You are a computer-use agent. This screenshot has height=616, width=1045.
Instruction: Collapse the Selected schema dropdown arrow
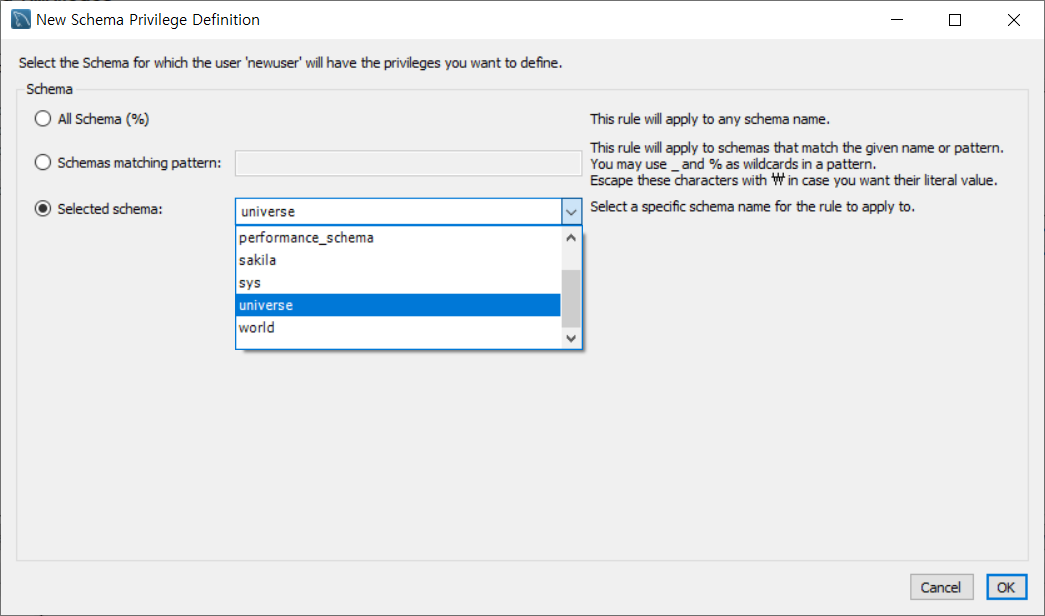(571, 212)
